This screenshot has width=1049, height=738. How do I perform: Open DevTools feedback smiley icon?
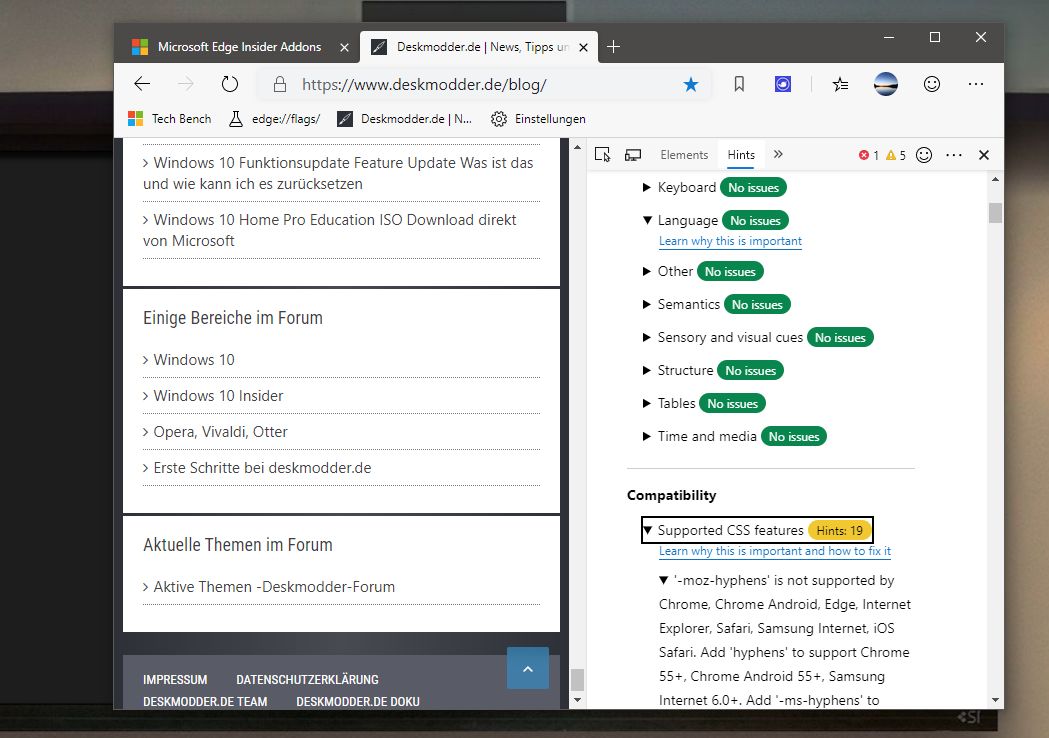(x=924, y=155)
